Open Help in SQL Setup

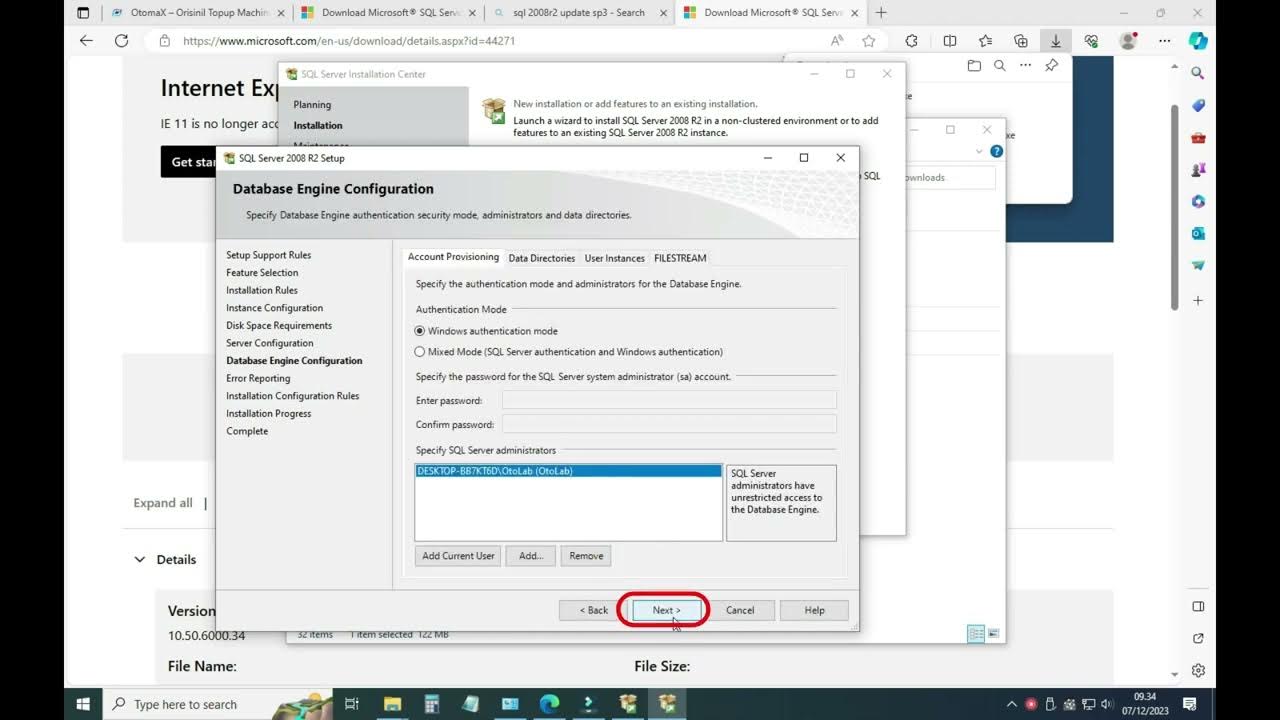point(815,610)
